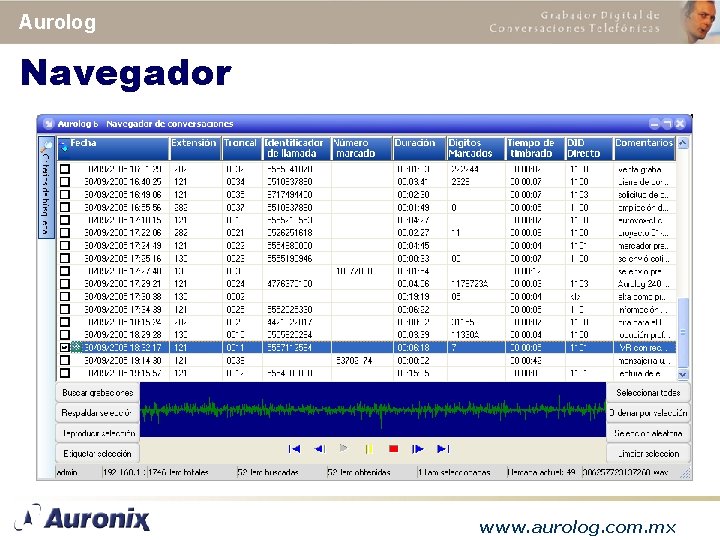720x540 pixels.
Task: Click the Auronix logo at the bottom left
Action: point(82,519)
